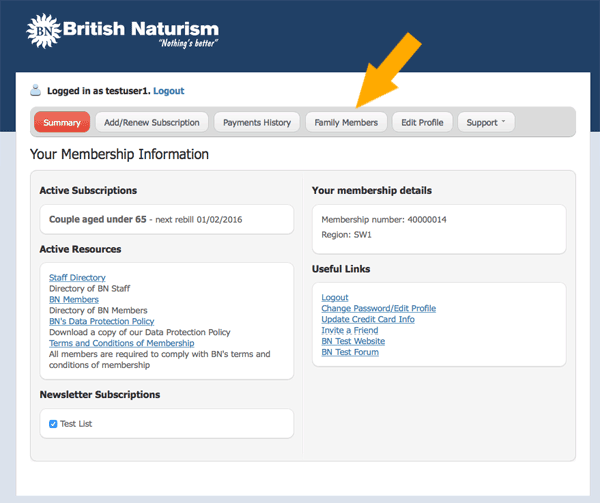Expand the Support dropdown menu
The image size is (600, 503).
pyautogui.click(x=486, y=122)
